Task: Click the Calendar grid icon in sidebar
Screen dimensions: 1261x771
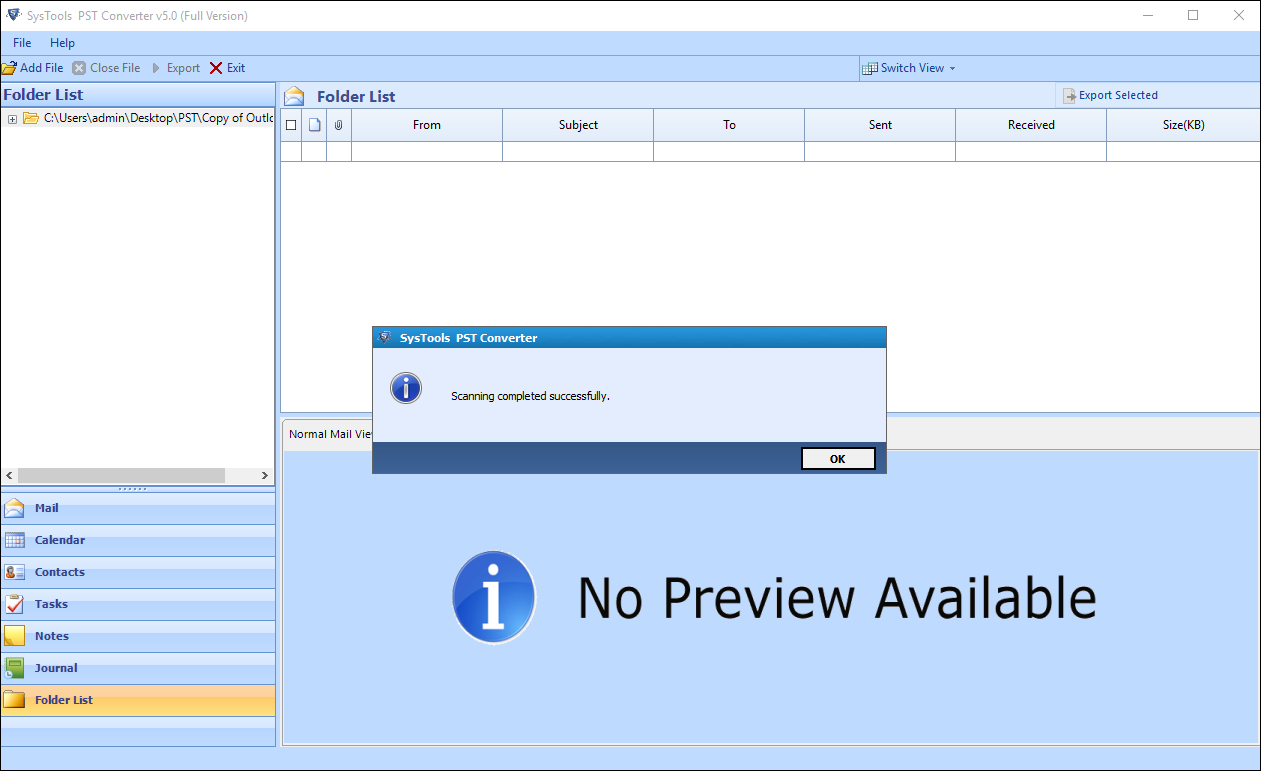Action: 15,540
